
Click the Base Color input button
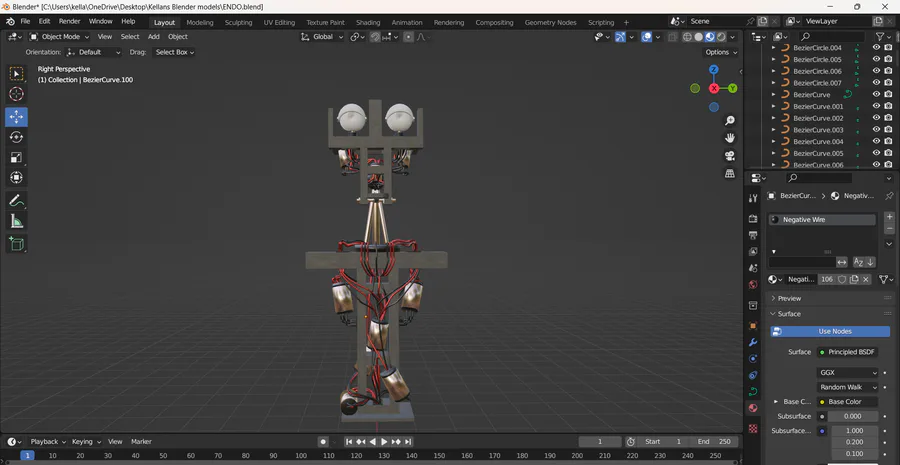click(847, 402)
